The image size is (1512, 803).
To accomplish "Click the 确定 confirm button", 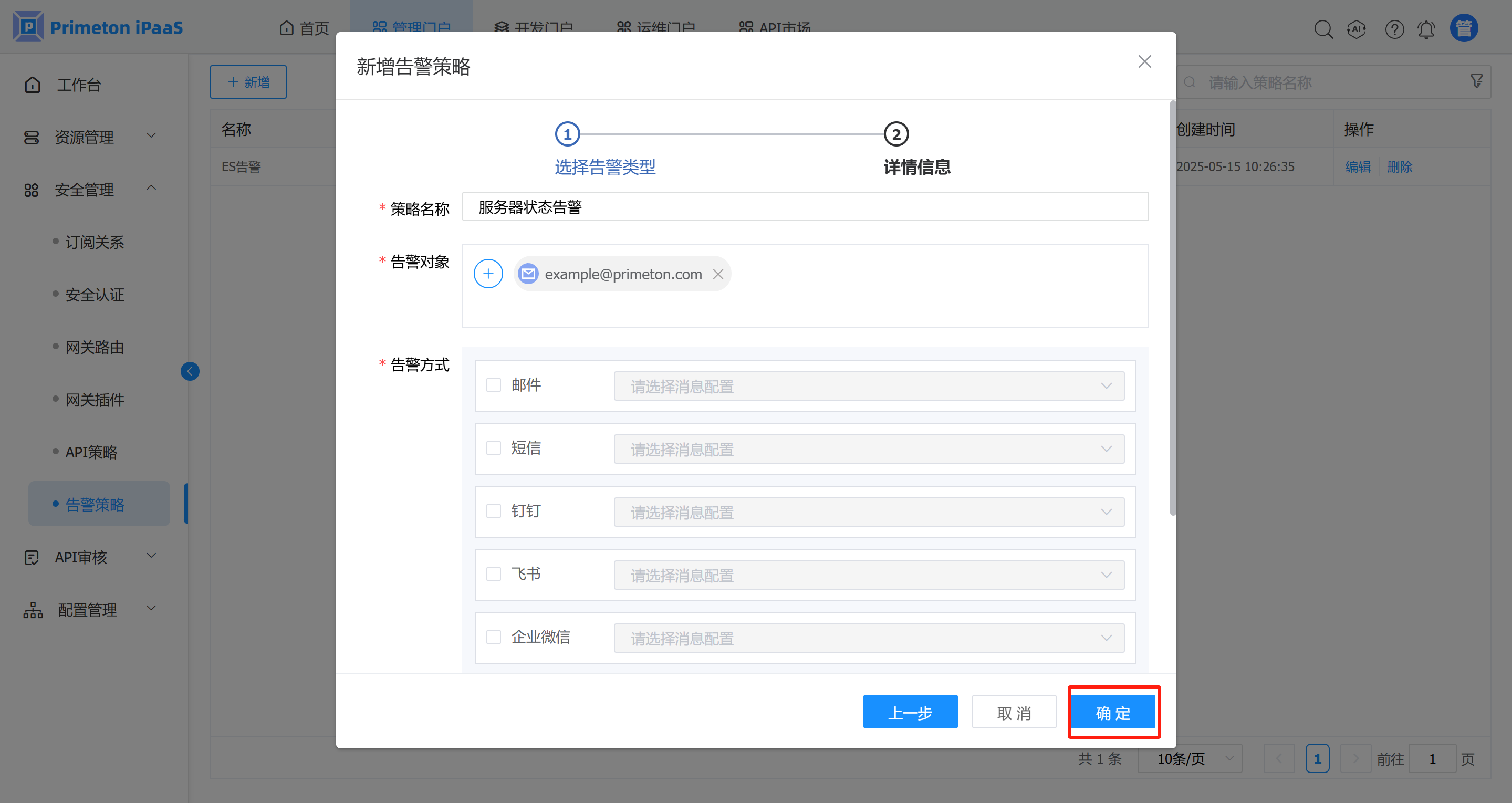I will click(x=1113, y=713).
